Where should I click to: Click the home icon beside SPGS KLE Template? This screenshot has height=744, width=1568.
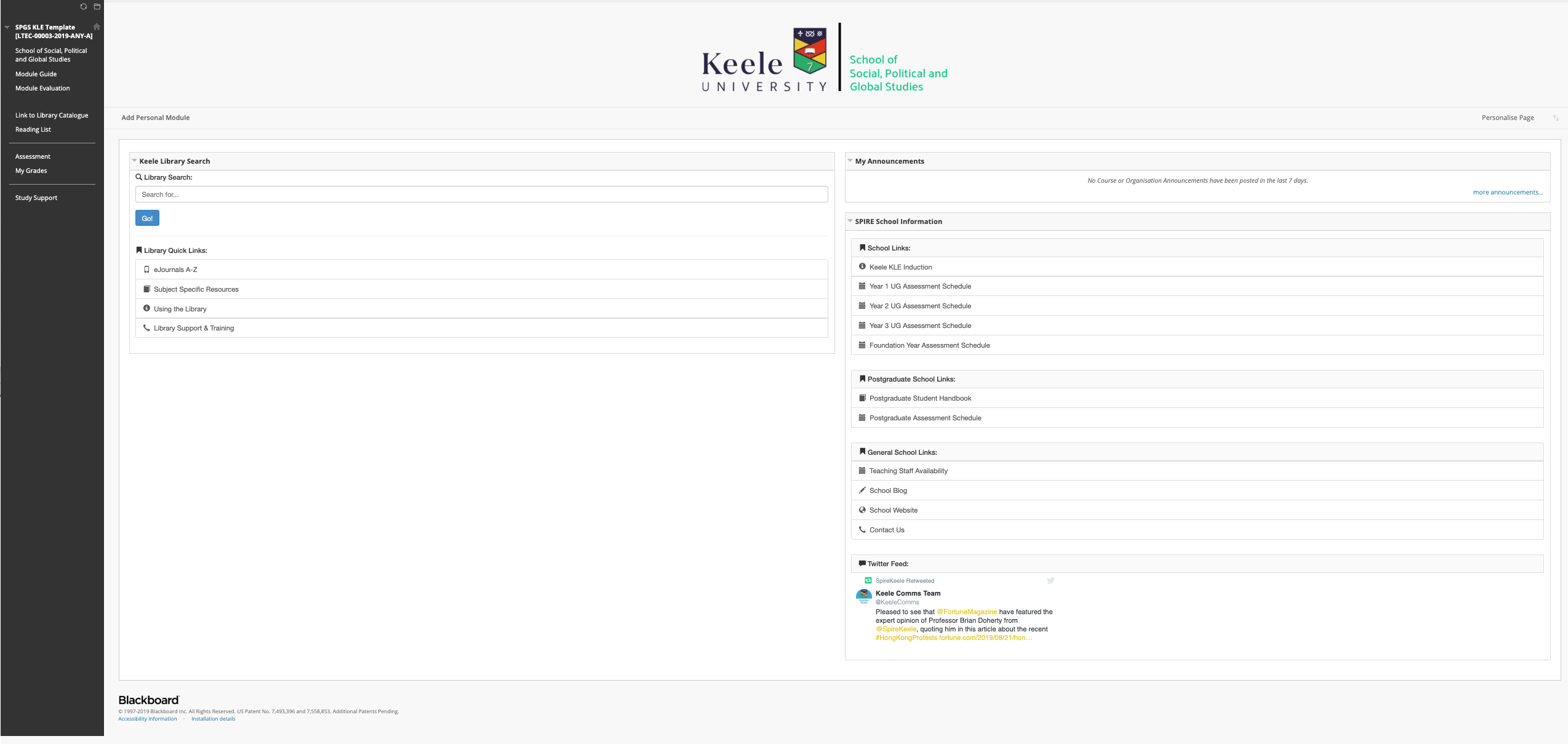coord(97,27)
